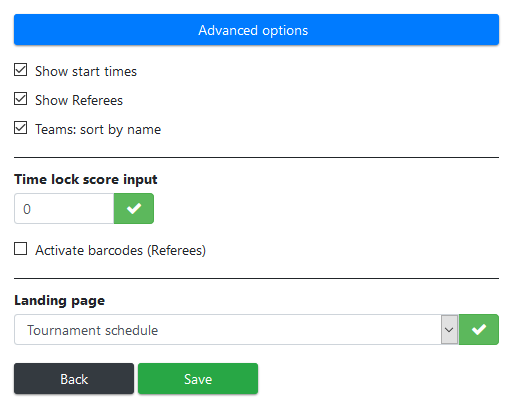Click the "Teams: sort by name" label
The width and height of the screenshot is (513, 410).
(x=98, y=129)
